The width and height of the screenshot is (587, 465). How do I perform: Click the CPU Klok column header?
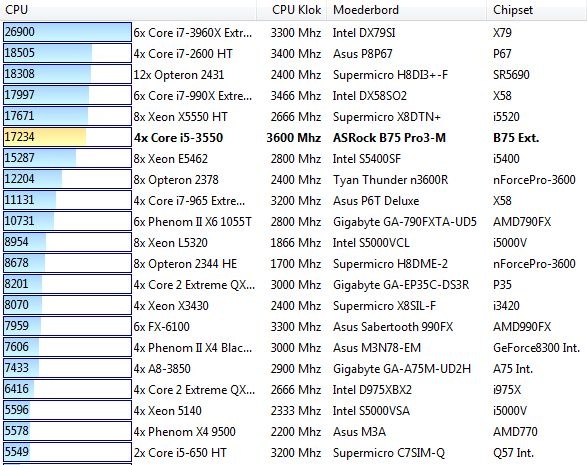pos(292,10)
